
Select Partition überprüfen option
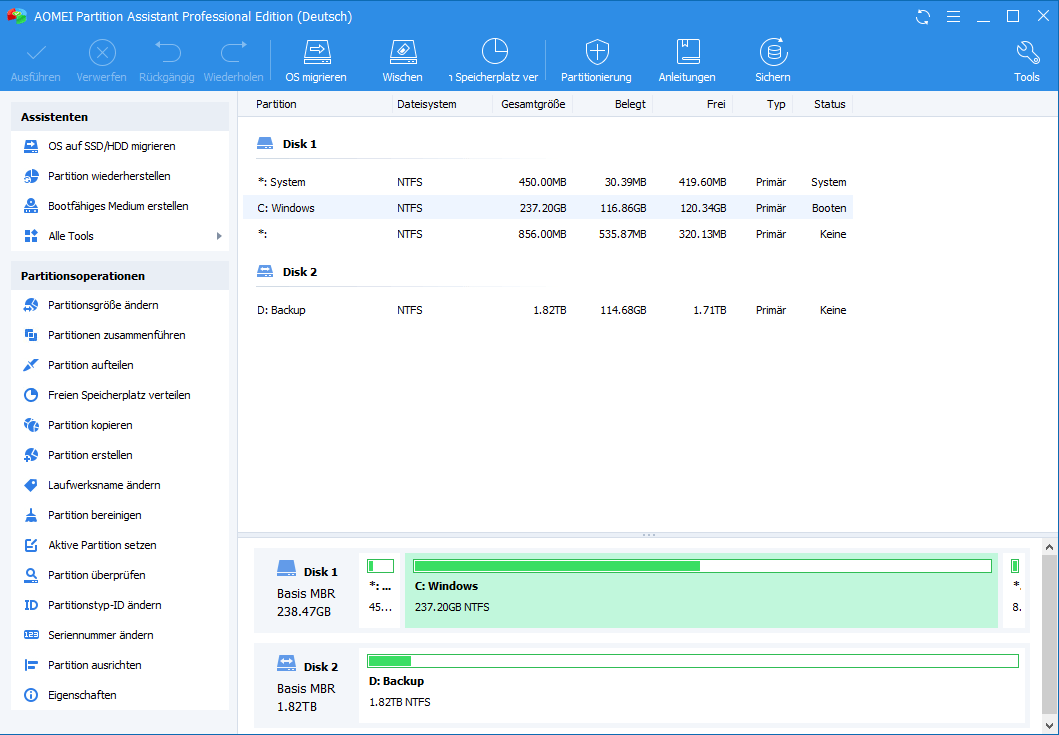96,575
